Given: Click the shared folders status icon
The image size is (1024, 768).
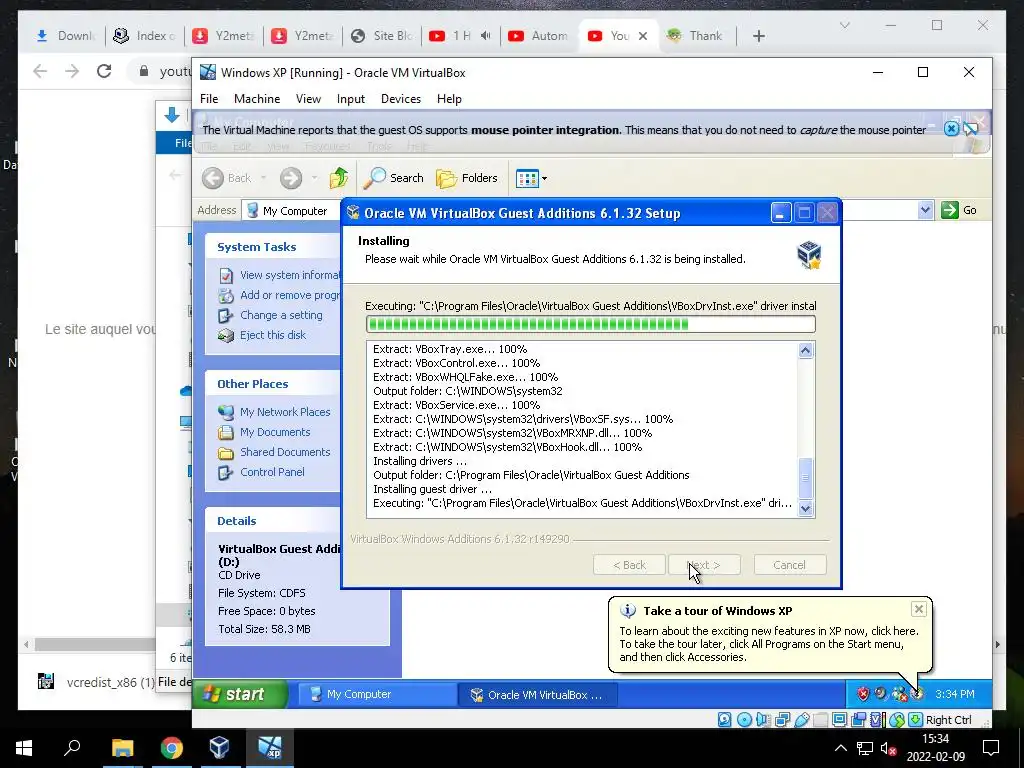Looking at the screenshot, I should click(x=820, y=720).
